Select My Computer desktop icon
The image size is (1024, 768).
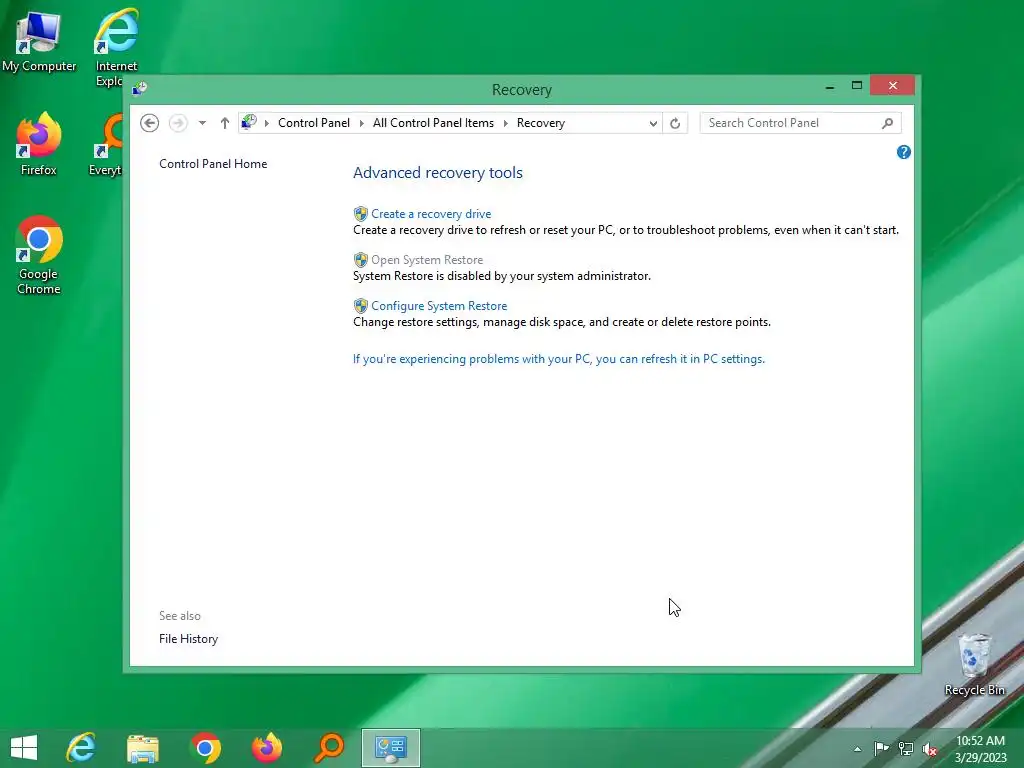click(39, 42)
